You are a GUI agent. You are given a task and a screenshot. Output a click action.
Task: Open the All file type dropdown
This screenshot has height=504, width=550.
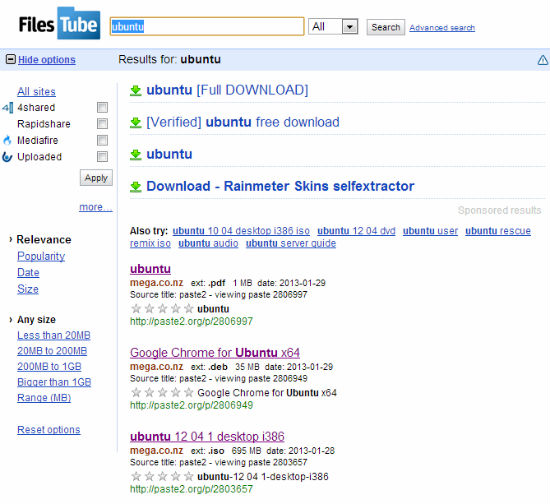point(333,27)
